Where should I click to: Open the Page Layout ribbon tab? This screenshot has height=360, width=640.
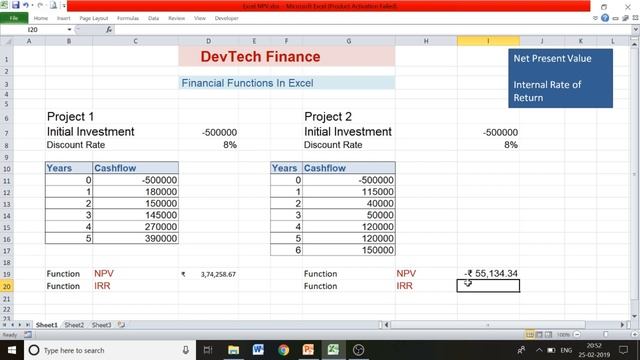click(x=94, y=18)
